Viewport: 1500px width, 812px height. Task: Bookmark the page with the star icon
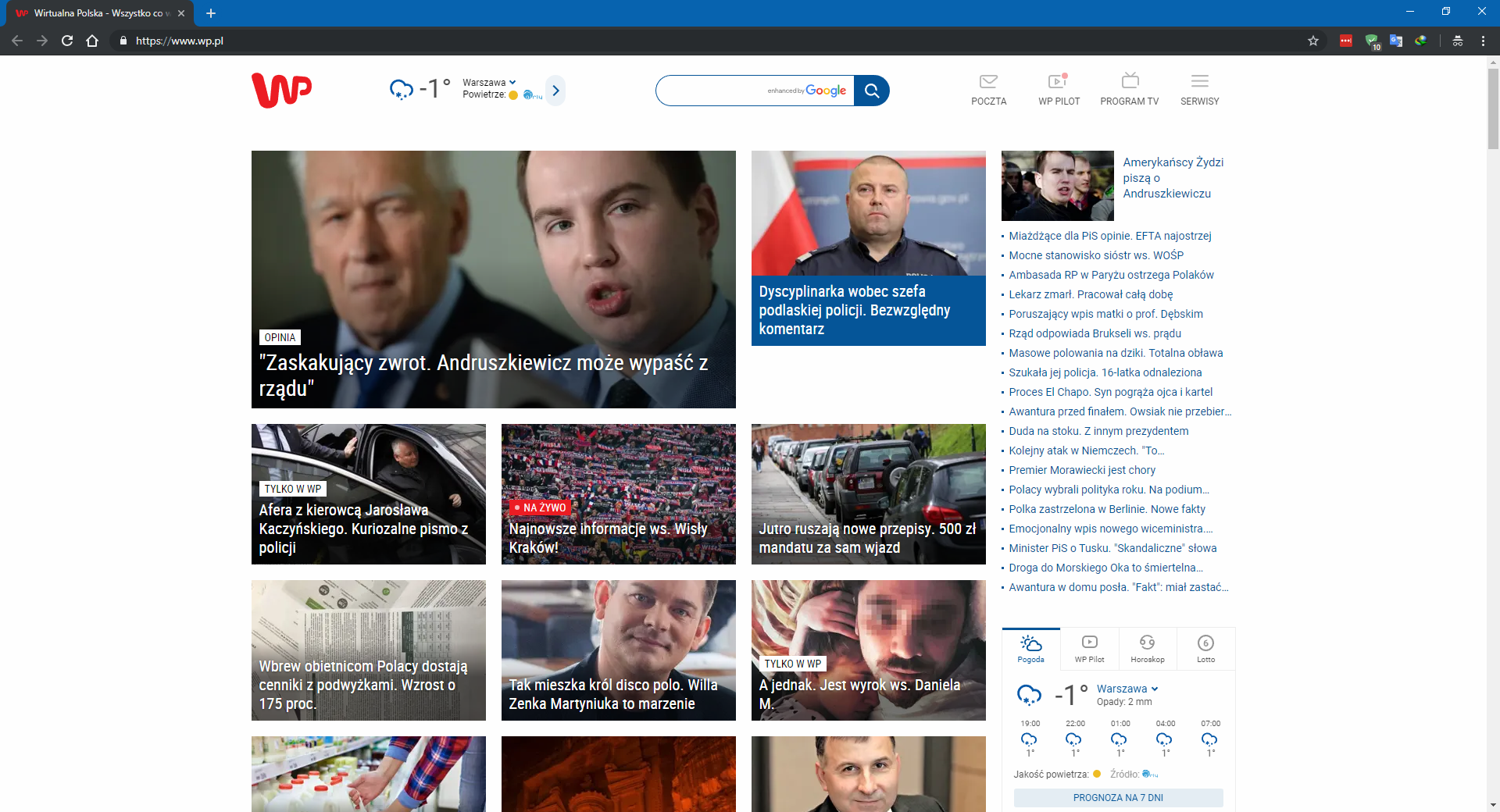coord(1313,41)
